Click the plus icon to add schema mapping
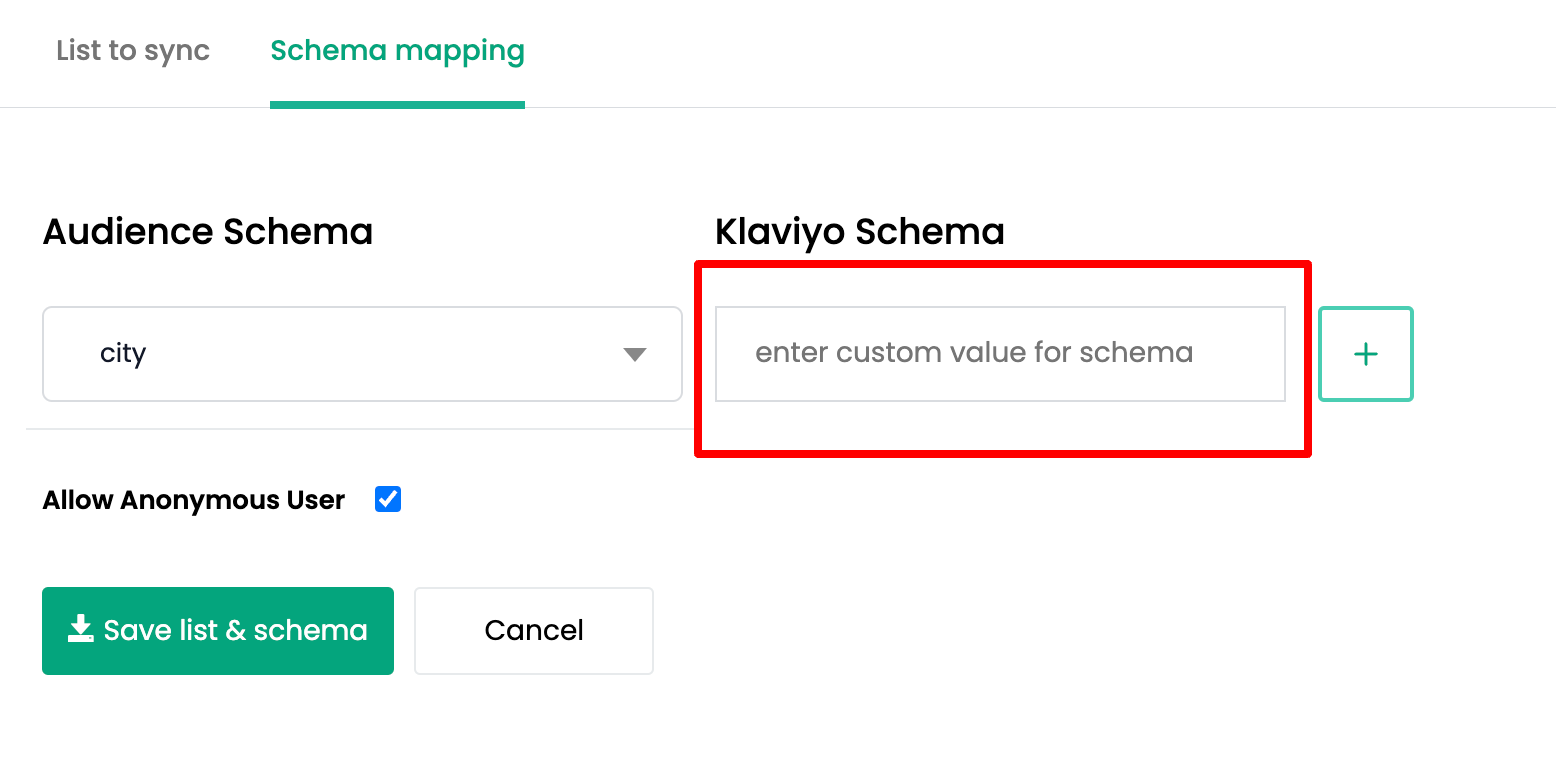 point(1365,354)
